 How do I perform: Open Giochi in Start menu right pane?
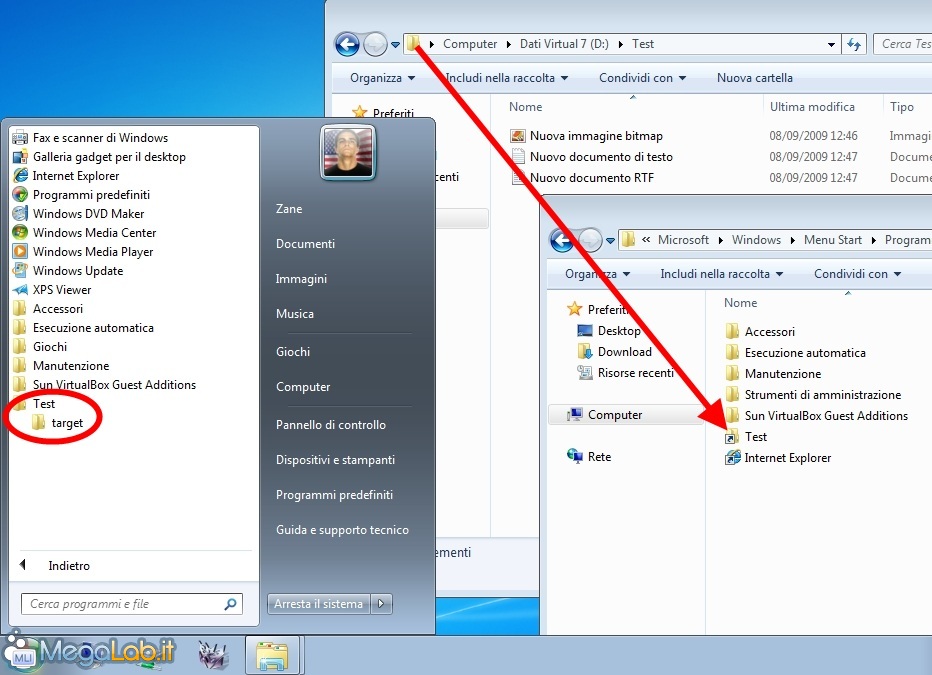point(293,352)
